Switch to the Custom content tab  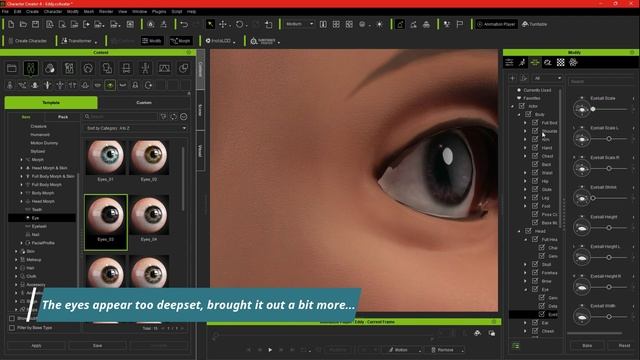144,102
